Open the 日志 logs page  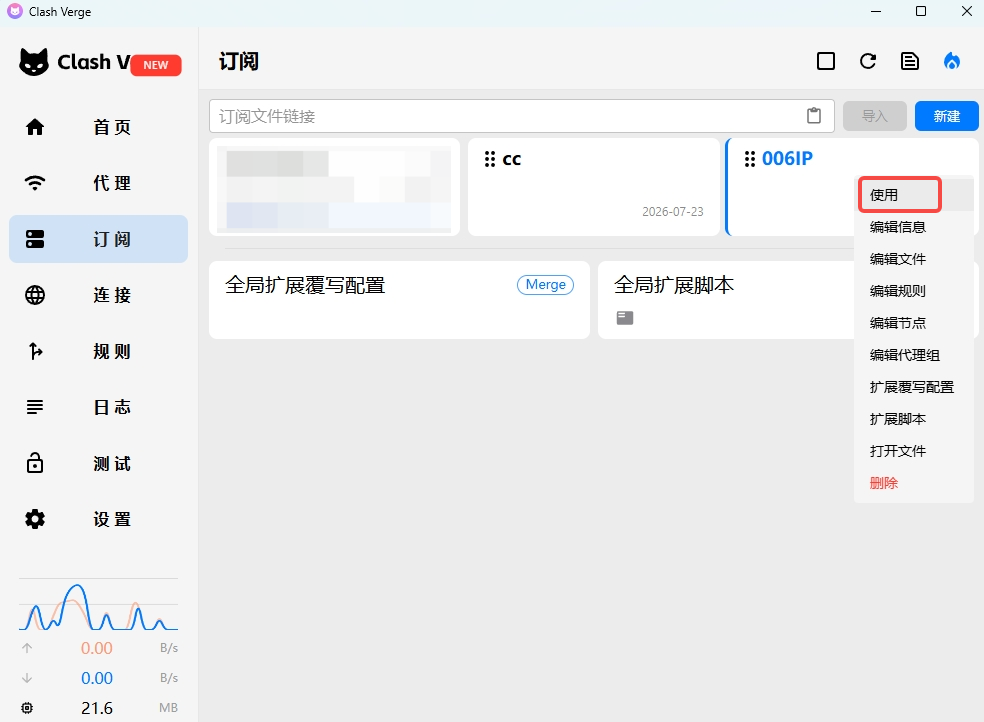[x=98, y=407]
